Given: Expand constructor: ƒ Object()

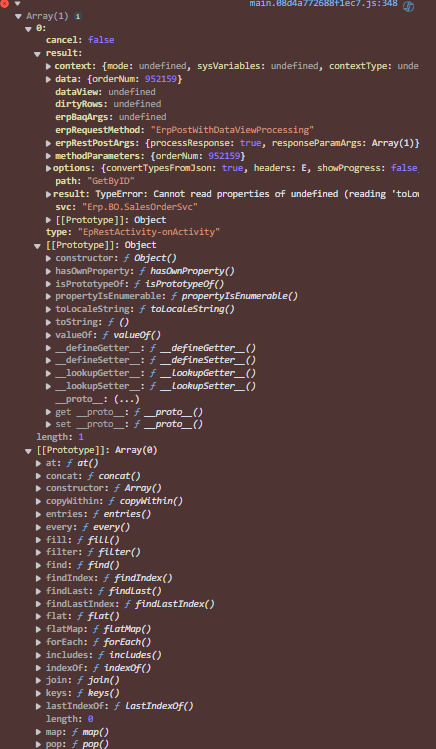Looking at the screenshot, I should point(49,258).
